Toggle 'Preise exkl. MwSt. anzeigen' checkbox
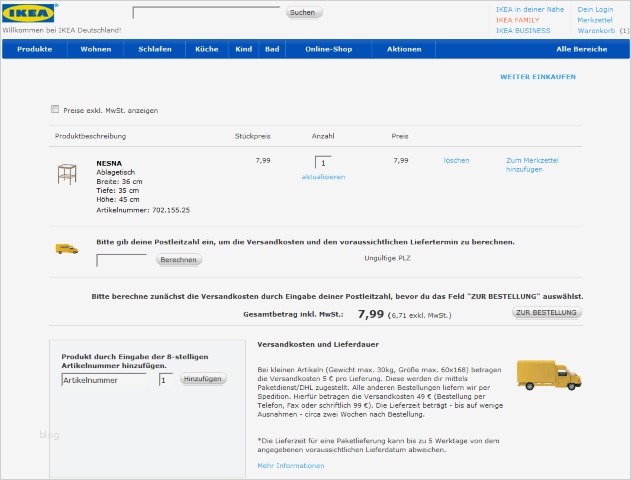The image size is (631, 480). point(55,109)
